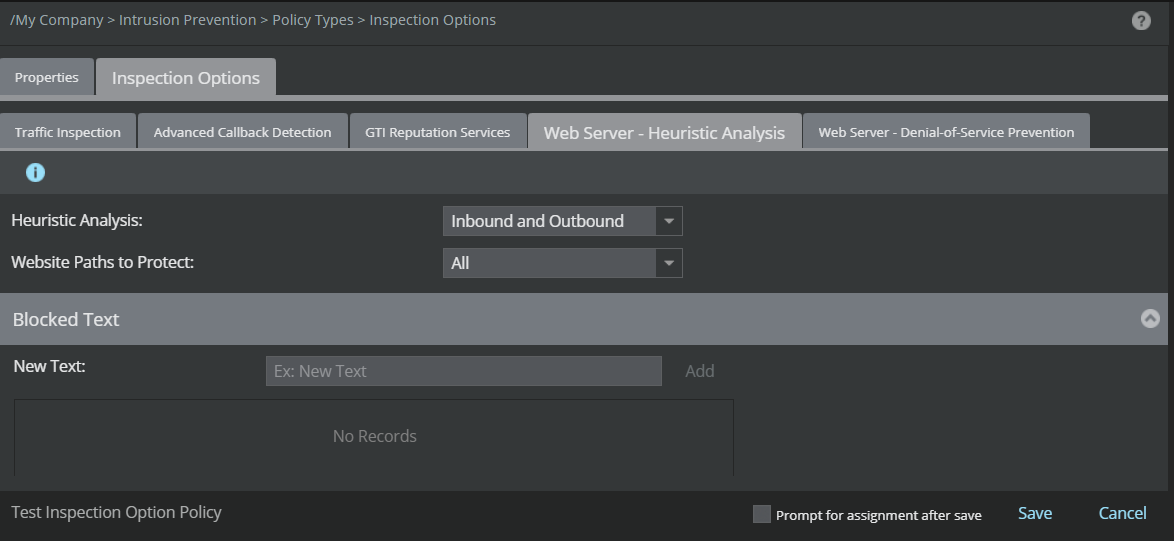The height and width of the screenshot is (541, 1174).
Task: Open Website Paths to Protect dropdown
Action: coord(562,263)
